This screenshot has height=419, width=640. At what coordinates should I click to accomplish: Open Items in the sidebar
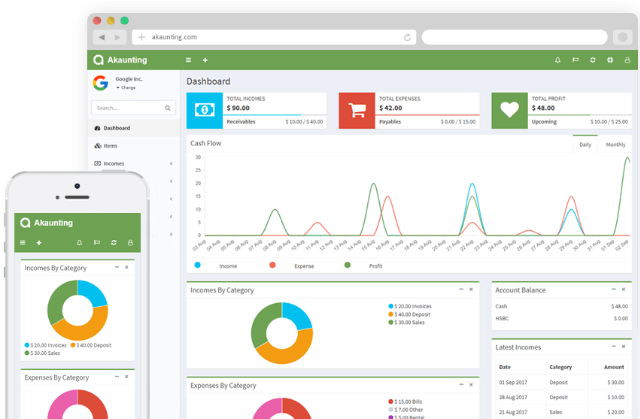click(x=133, y=146)
